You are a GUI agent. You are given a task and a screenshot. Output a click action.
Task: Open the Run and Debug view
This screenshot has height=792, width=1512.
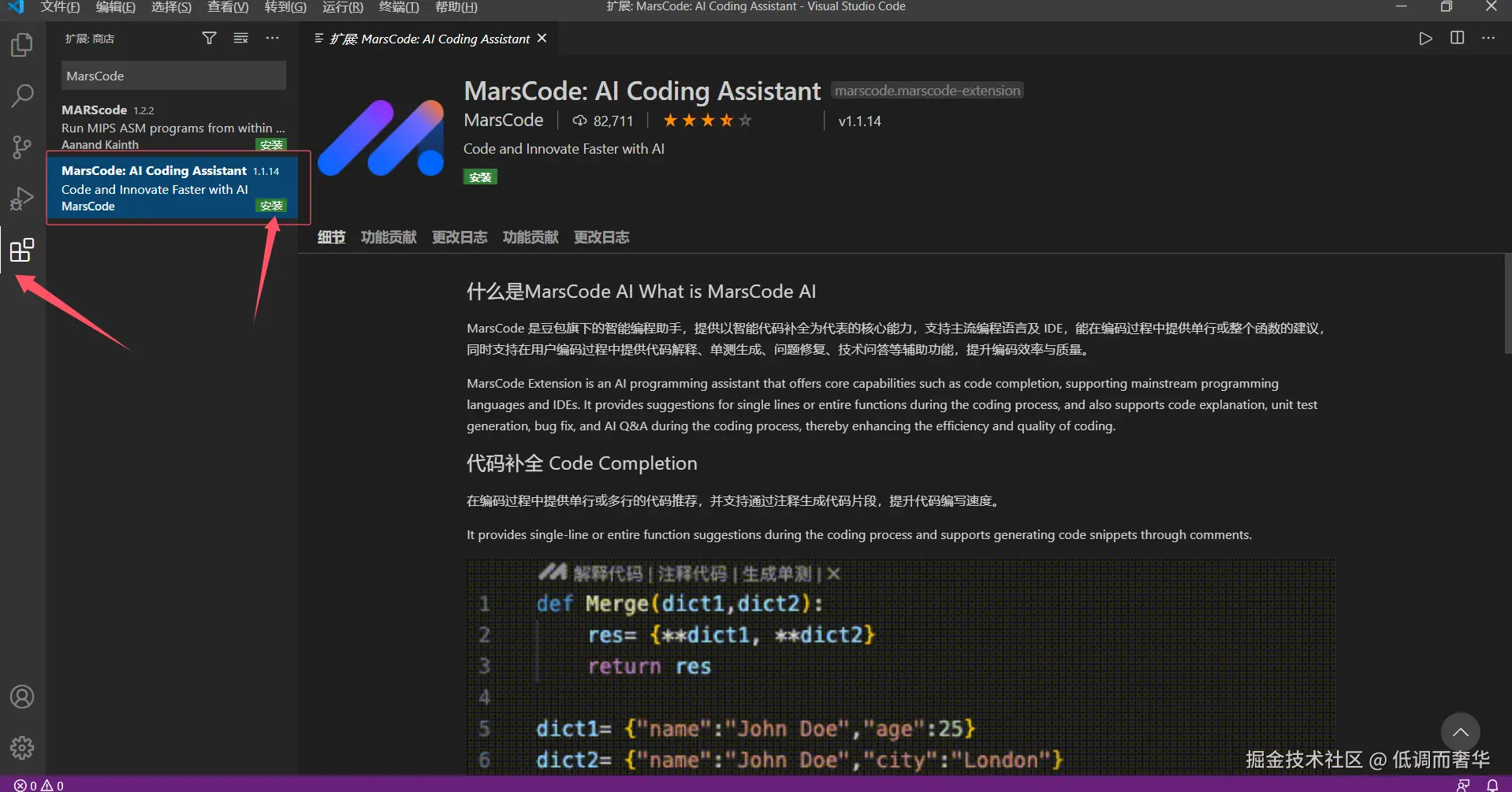(22, 199)
